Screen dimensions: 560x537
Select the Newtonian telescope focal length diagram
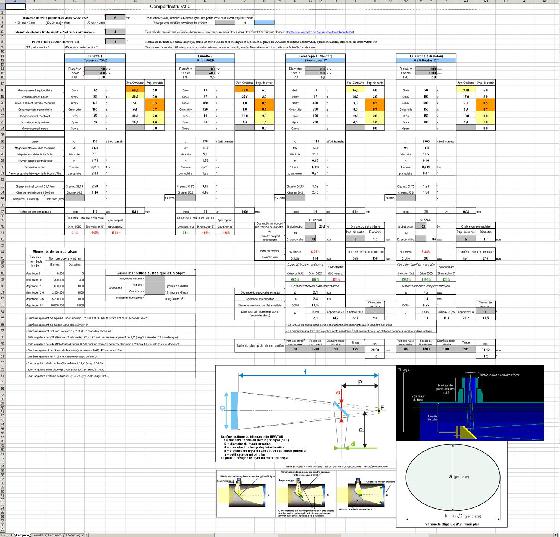pyautogui.click(x=305, y=413)
